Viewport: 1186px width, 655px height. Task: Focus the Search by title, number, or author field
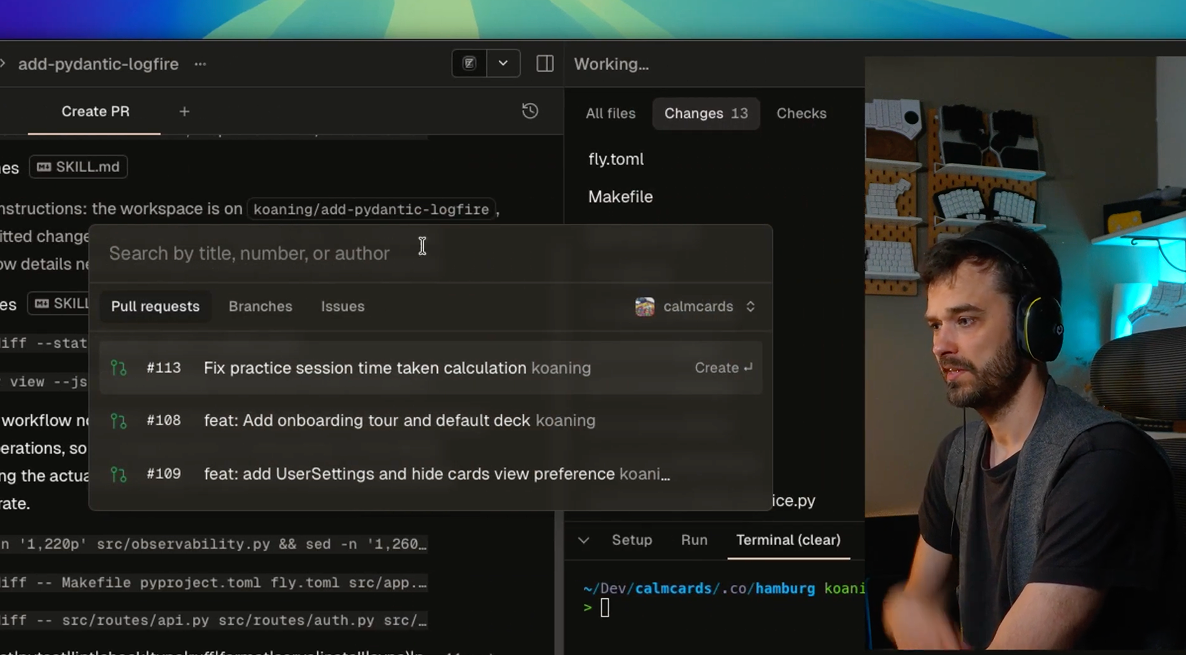430,253
